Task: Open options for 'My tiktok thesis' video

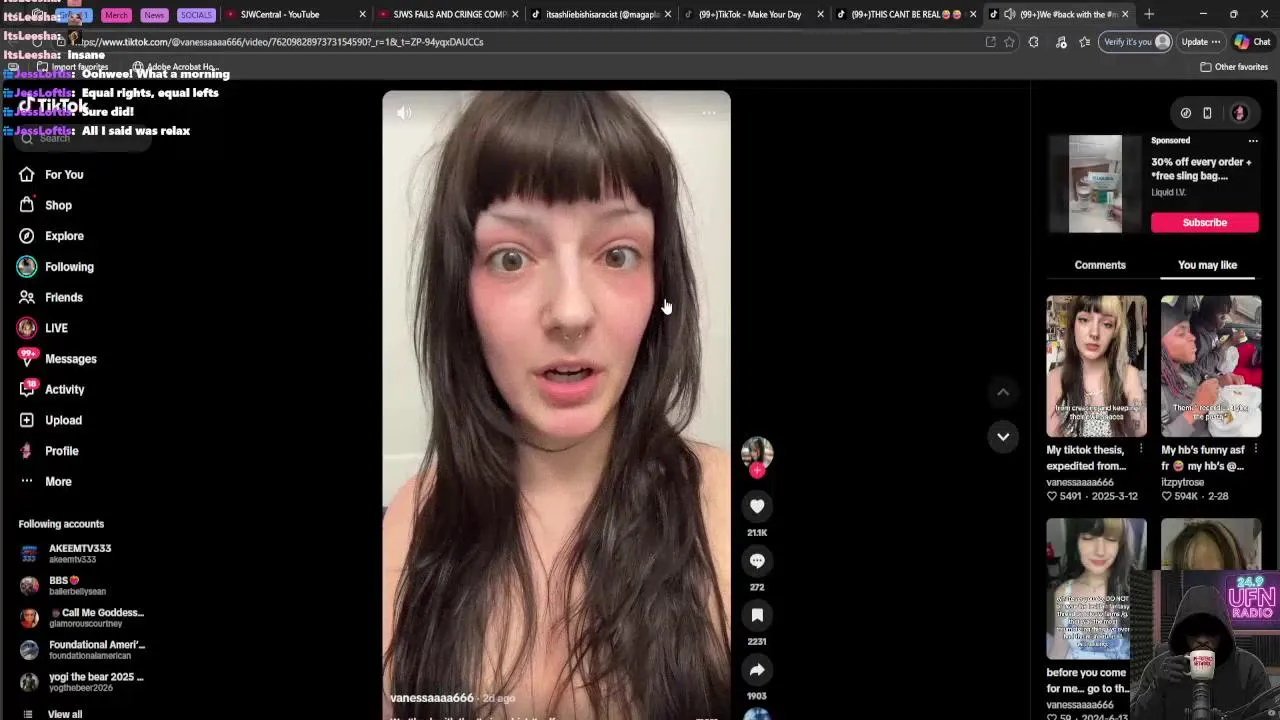Action: click(1140, 449)
